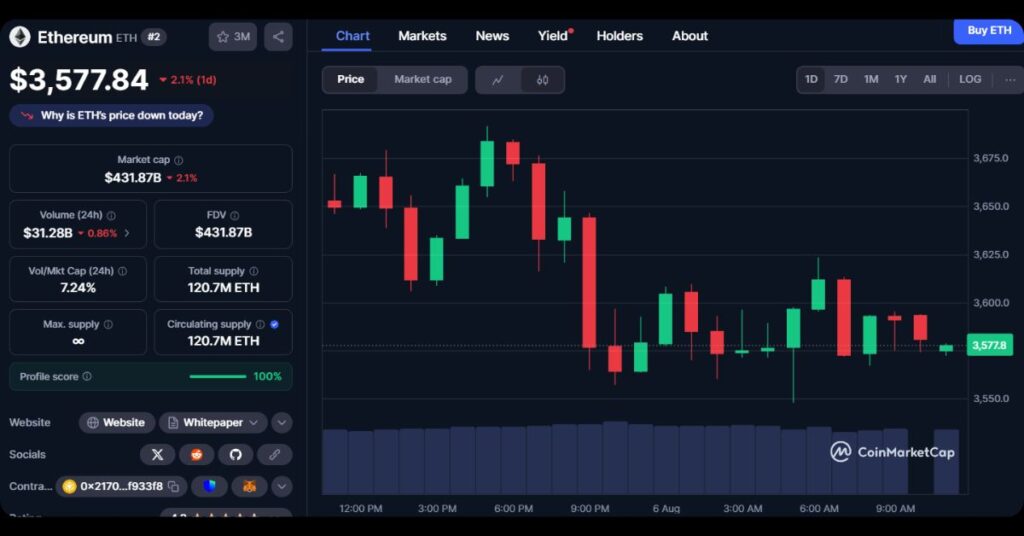Click the Profile score progress bar

pos(218,377)
